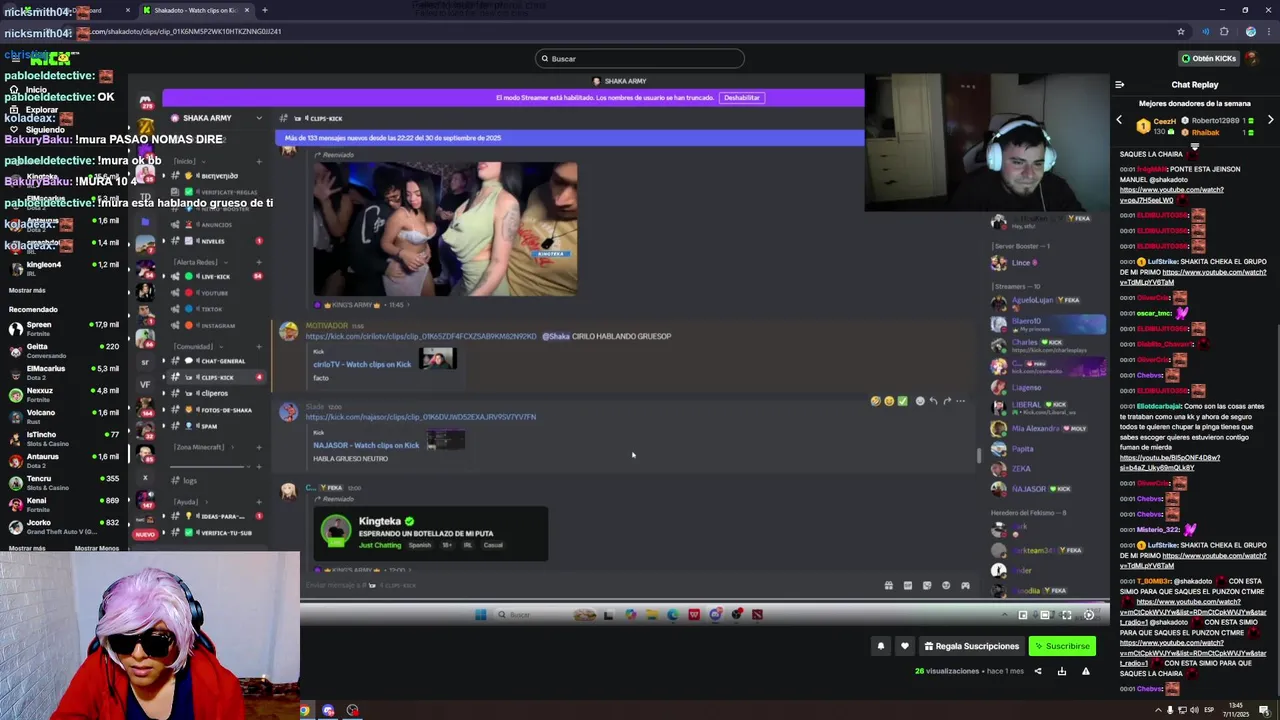
Task: Click the media casting icon in address bar
Action: click(1206, 31)
